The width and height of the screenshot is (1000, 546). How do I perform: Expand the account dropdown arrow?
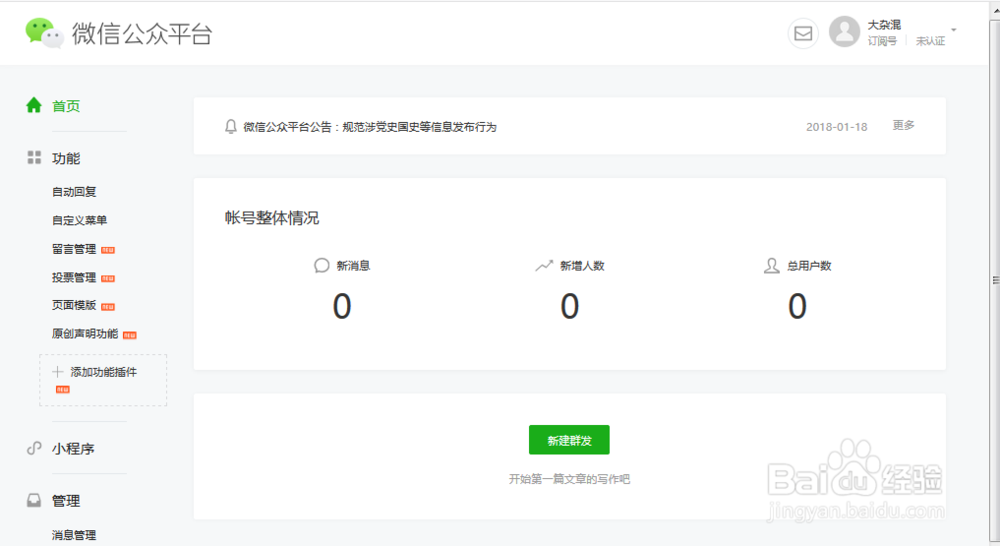[953, 30]
